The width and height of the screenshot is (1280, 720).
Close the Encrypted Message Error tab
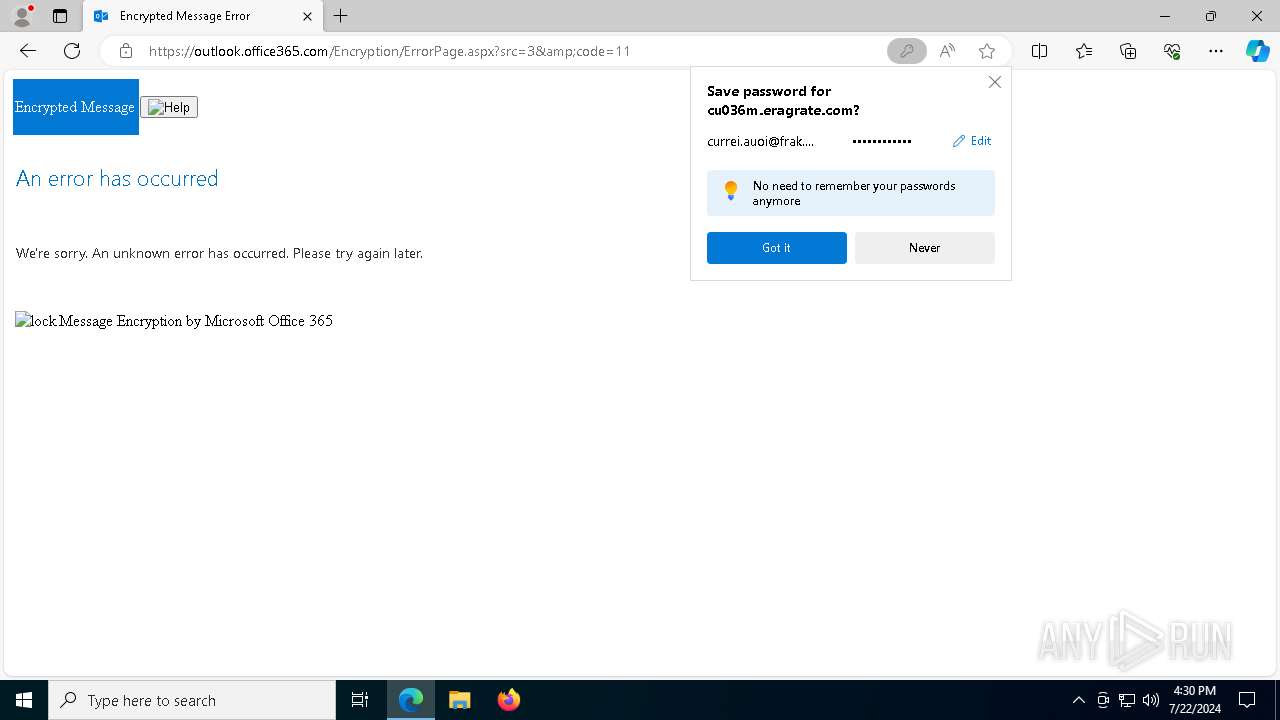(307, 16)
